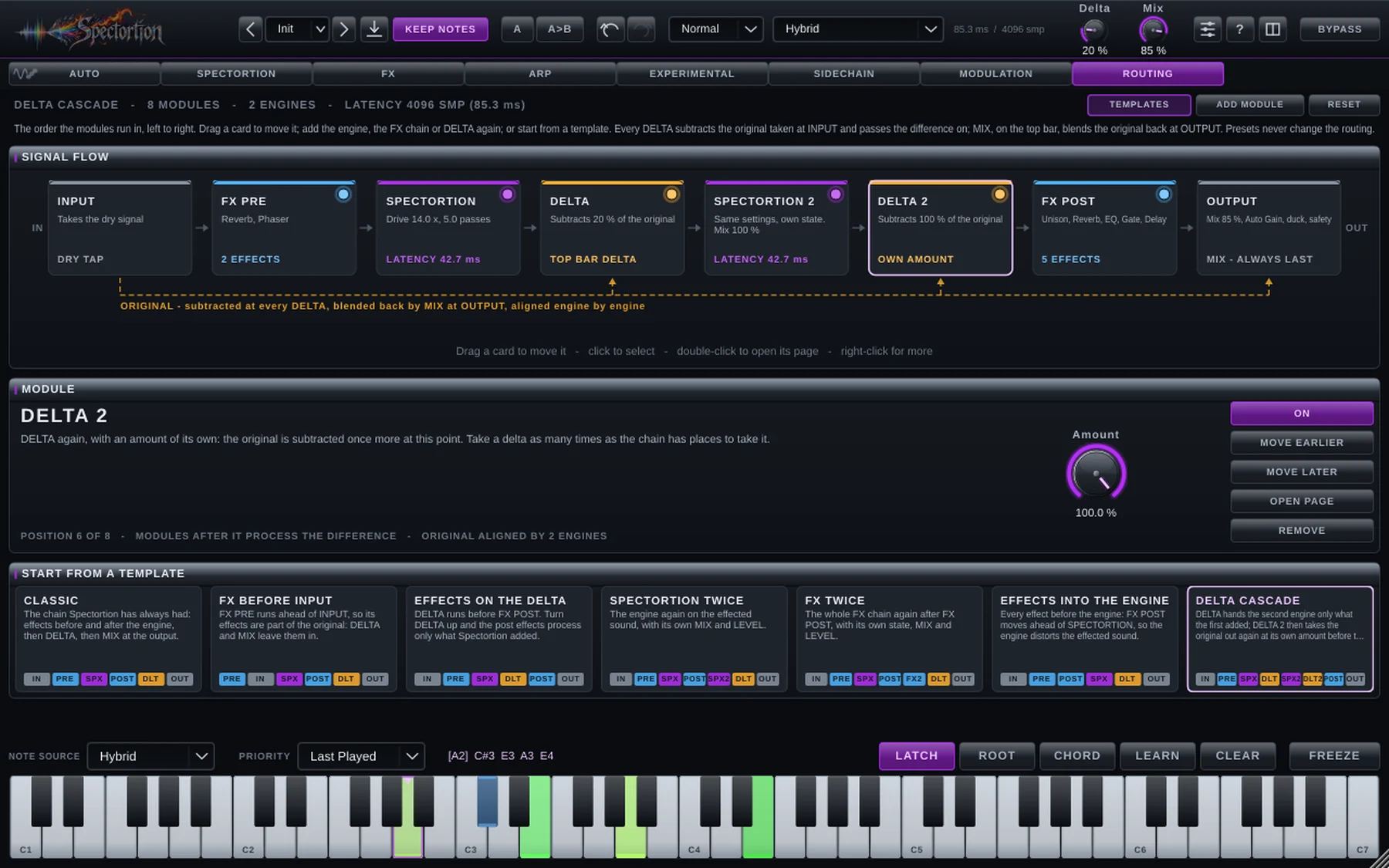Click the ADD MODULE button

click(x=1249, y=104)
